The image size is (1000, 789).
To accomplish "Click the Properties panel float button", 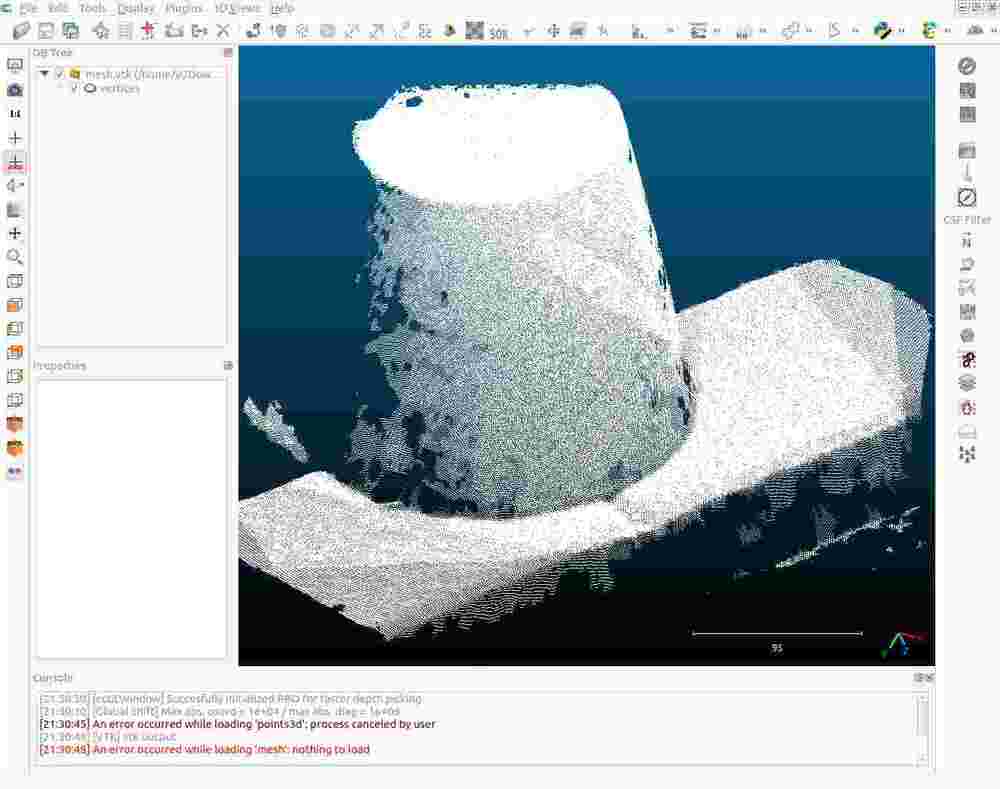I will [x=227, y=366].
